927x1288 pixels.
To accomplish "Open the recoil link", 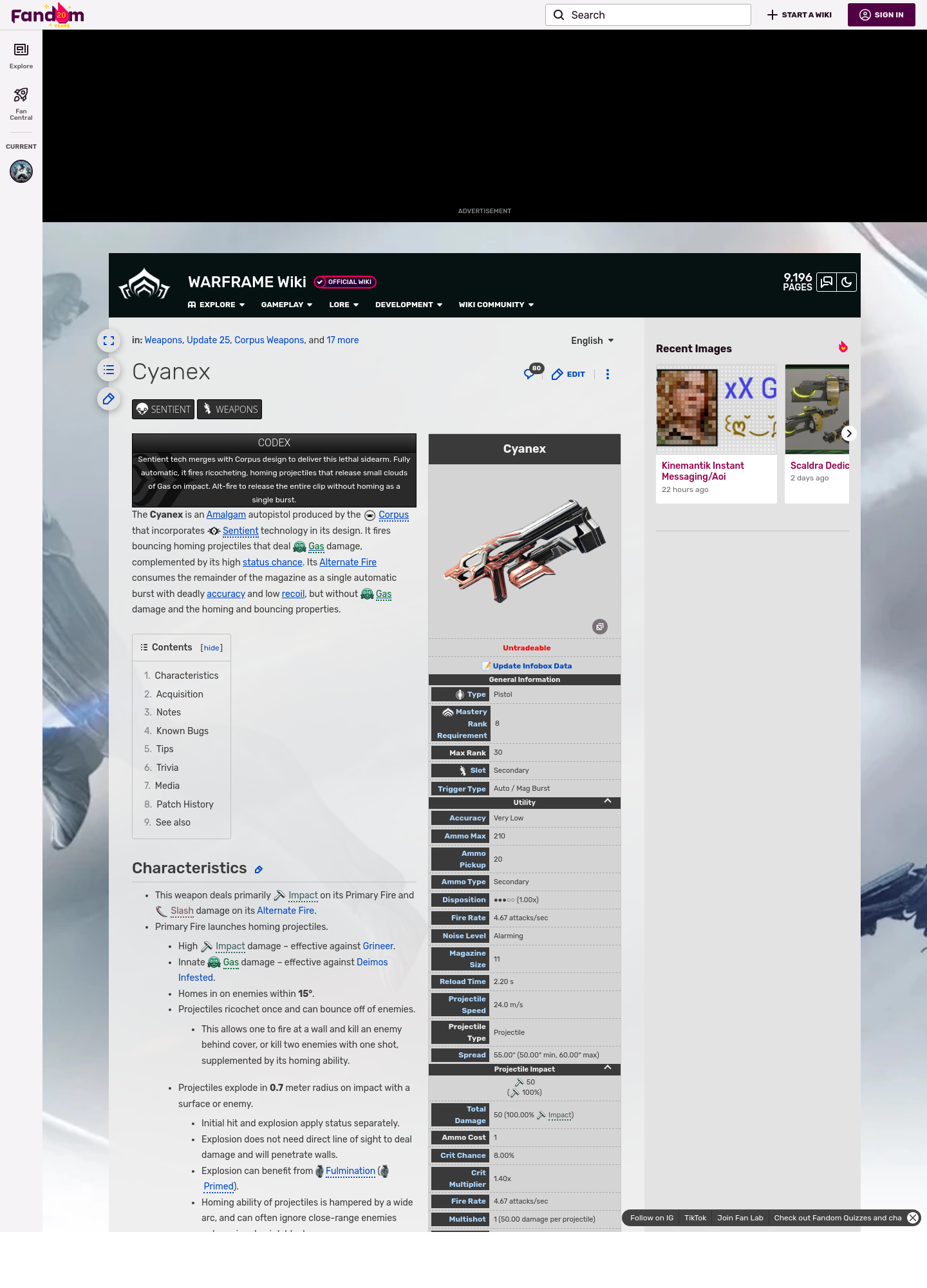I will [x=293, y=594].
